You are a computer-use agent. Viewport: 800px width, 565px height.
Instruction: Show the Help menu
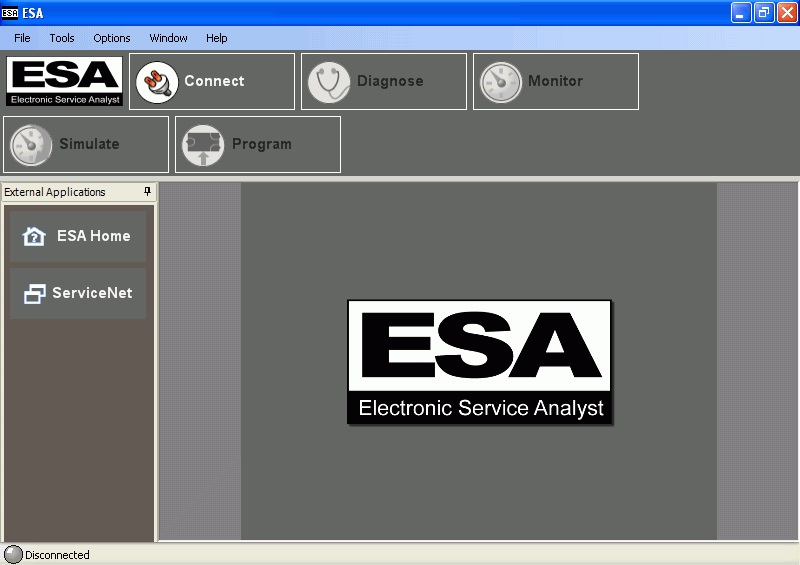pos(217,38)
